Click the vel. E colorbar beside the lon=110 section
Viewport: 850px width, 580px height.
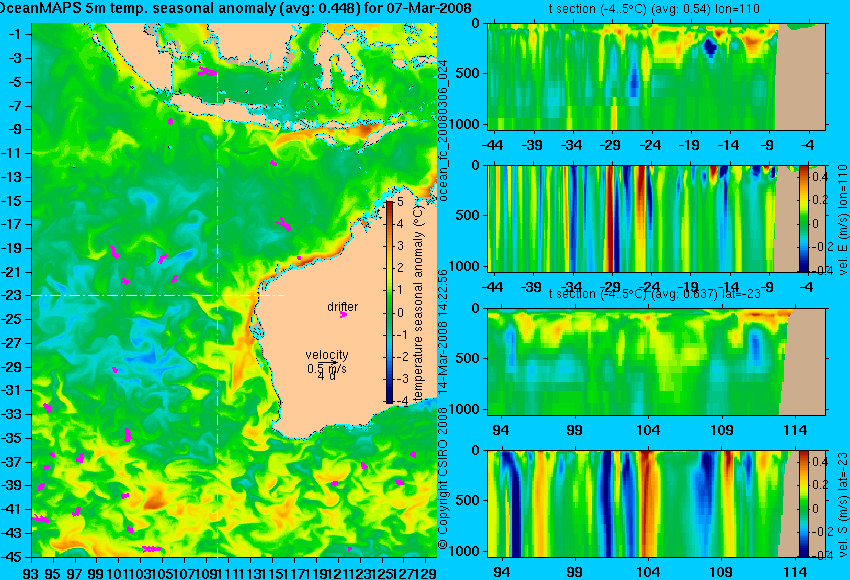click(804, 218)
